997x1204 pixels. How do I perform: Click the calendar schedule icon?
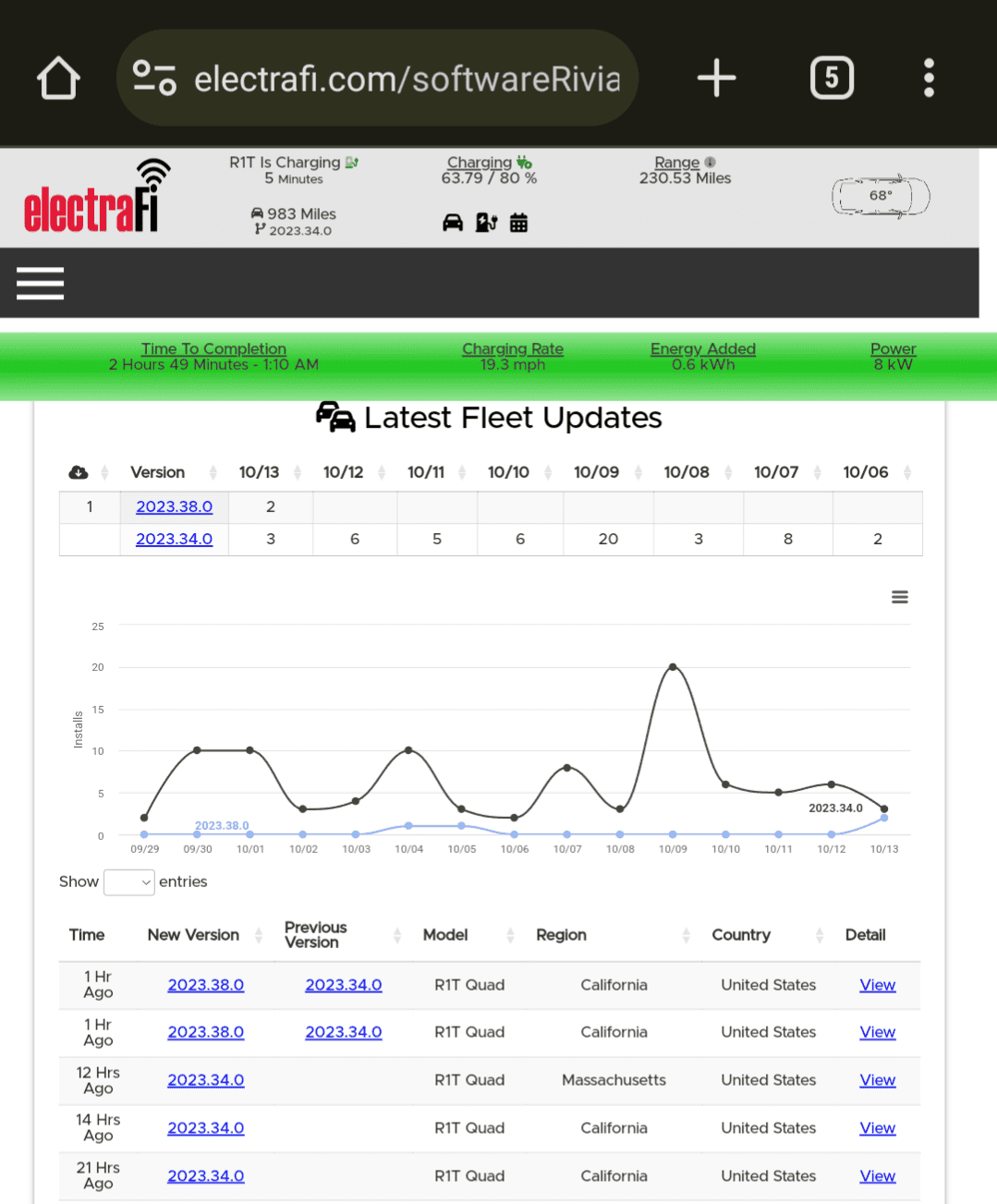click(x=519, y=223)
